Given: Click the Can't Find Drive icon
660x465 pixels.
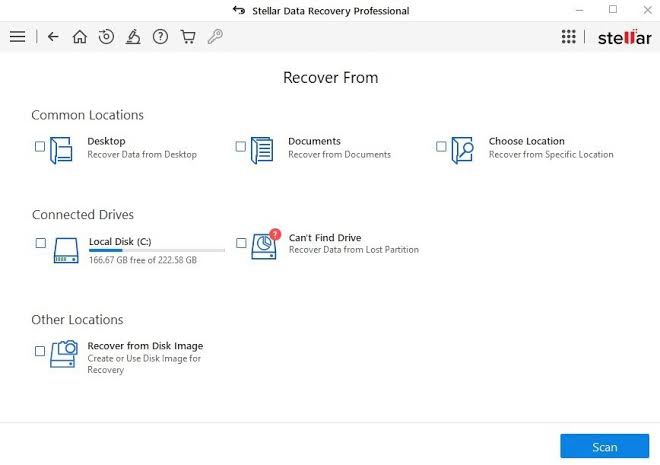Looking at the screenshot, I should [x=264, y=245].
